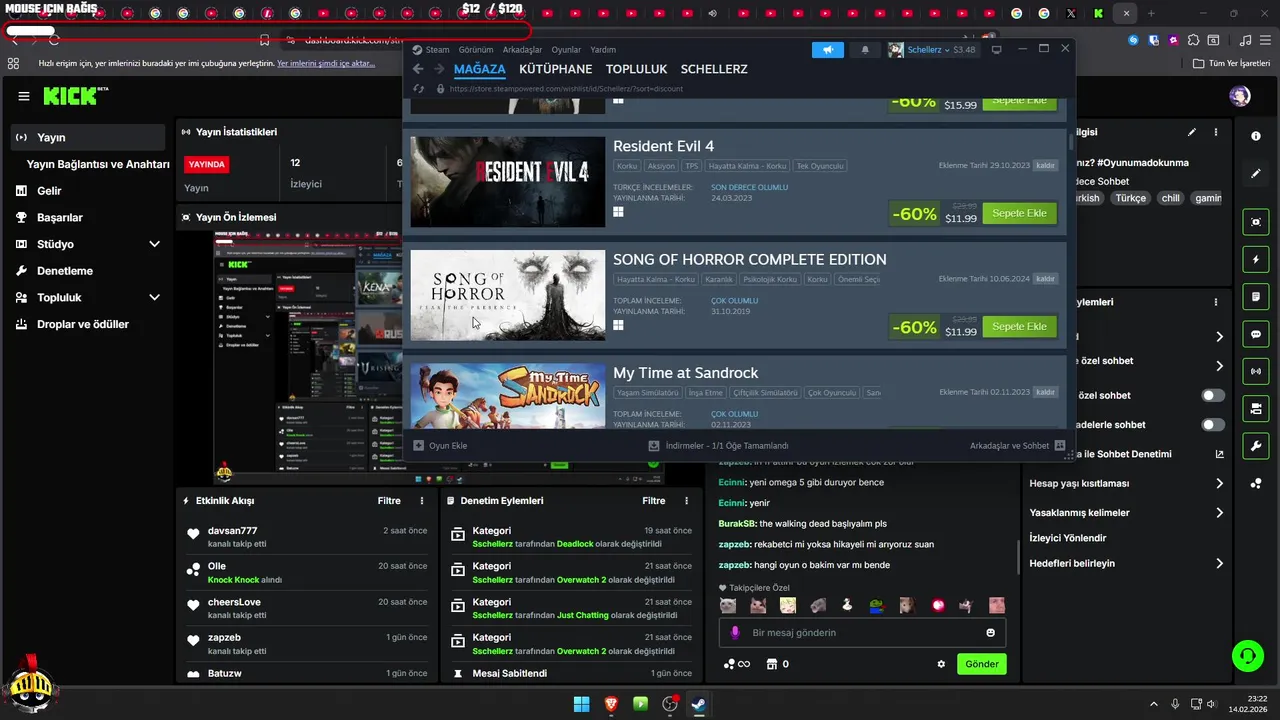Open chat settings gear icon
Screen dimensions: 1280x720
click(x=941, y=664)
